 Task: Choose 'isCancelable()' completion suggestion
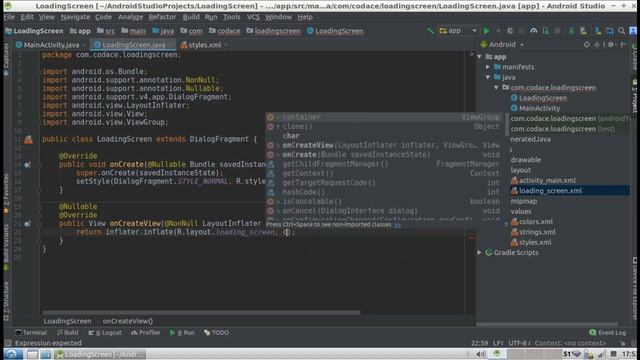click(384, 202)
